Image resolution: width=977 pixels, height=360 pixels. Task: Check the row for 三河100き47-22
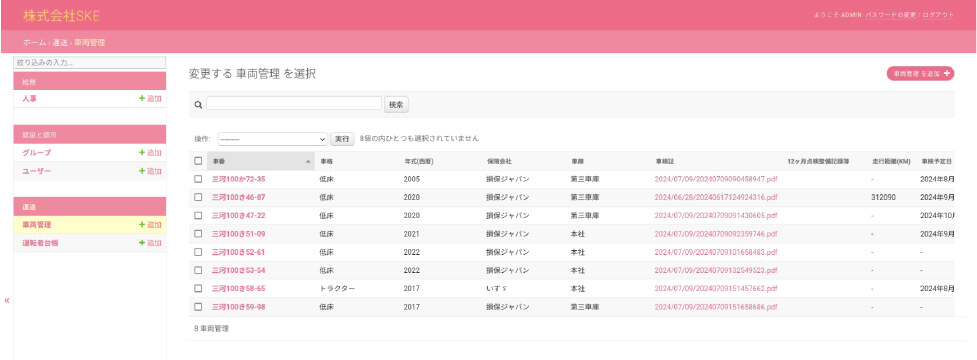point(198,215)
